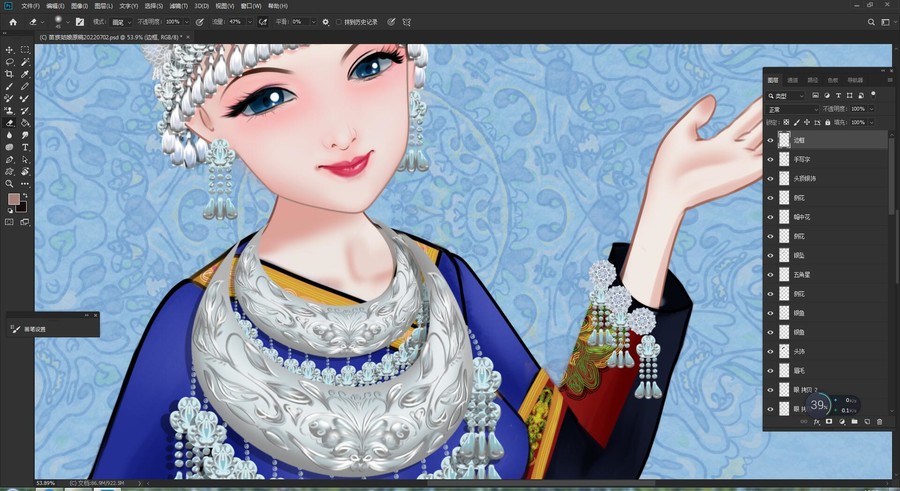
Task: Click the foreground color swatch
Action: [x=13, y=199]
